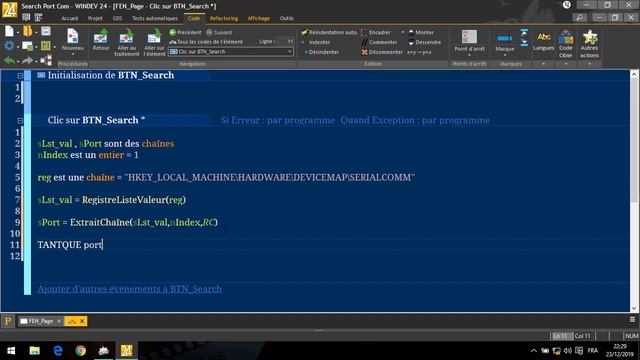The width and height of the screenshot is (640, 360).
Task: Select the Code ribbon tab
Action: click(x=194, y=18)
